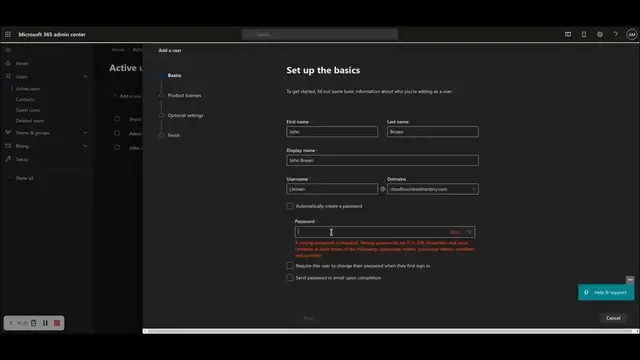Go to Finish wizard step
640x360 pixels.
coord(173,135)
